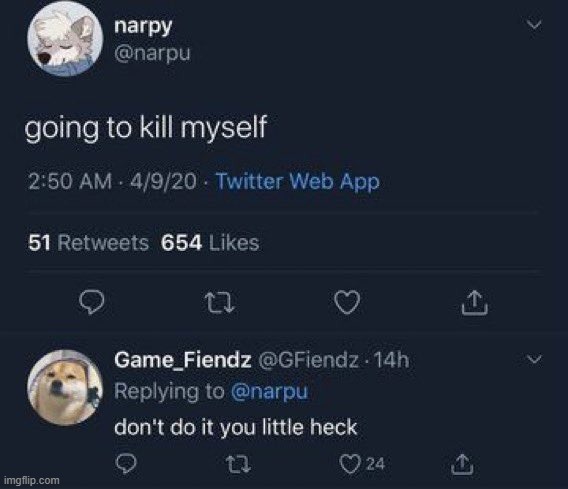Open the chevron menu on narpy's tweet
568x489 pixels.
534,25
